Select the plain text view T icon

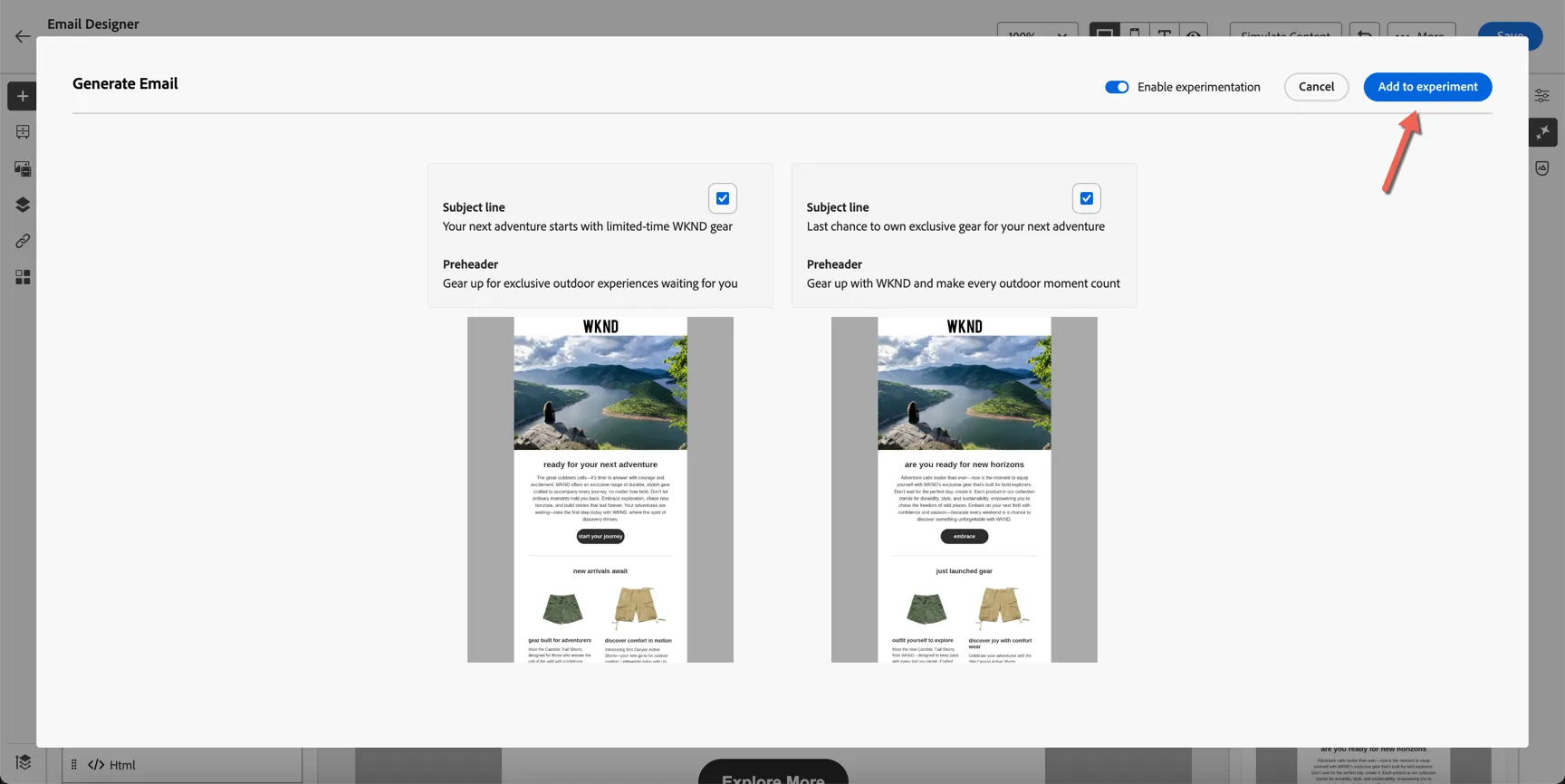tap(1165, 34)
